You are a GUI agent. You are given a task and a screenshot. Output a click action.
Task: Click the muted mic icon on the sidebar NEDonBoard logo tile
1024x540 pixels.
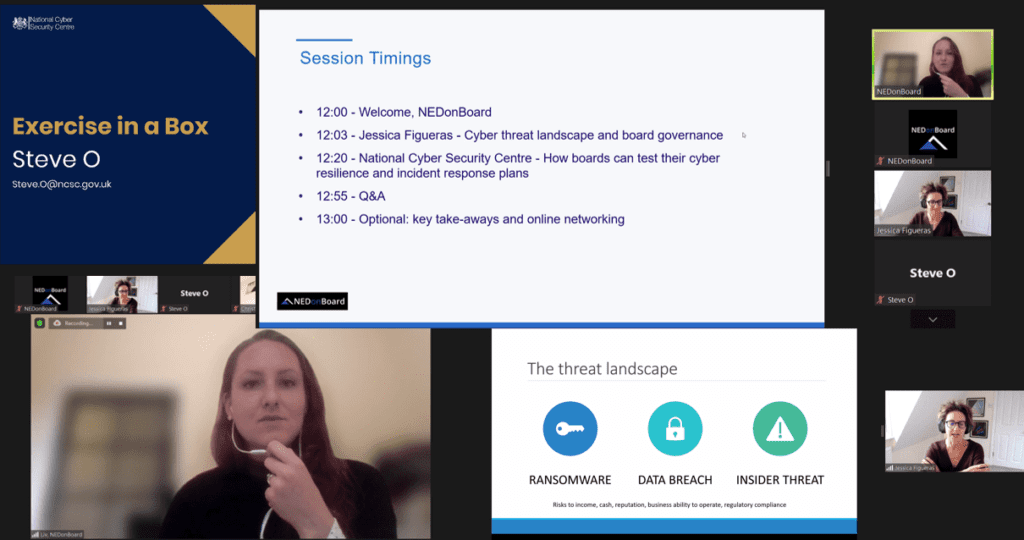tap(880, 161)
